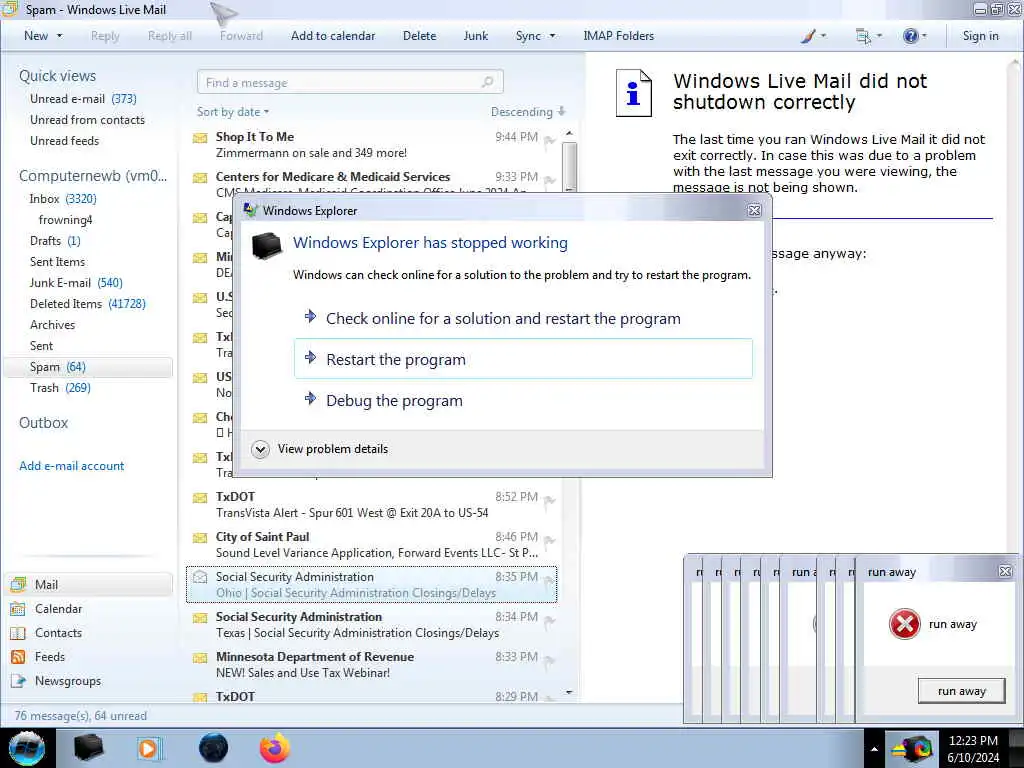Click the search magnifier in Find a message
The height and width of the screenshot is (768, 1024).
click(487, 82)
